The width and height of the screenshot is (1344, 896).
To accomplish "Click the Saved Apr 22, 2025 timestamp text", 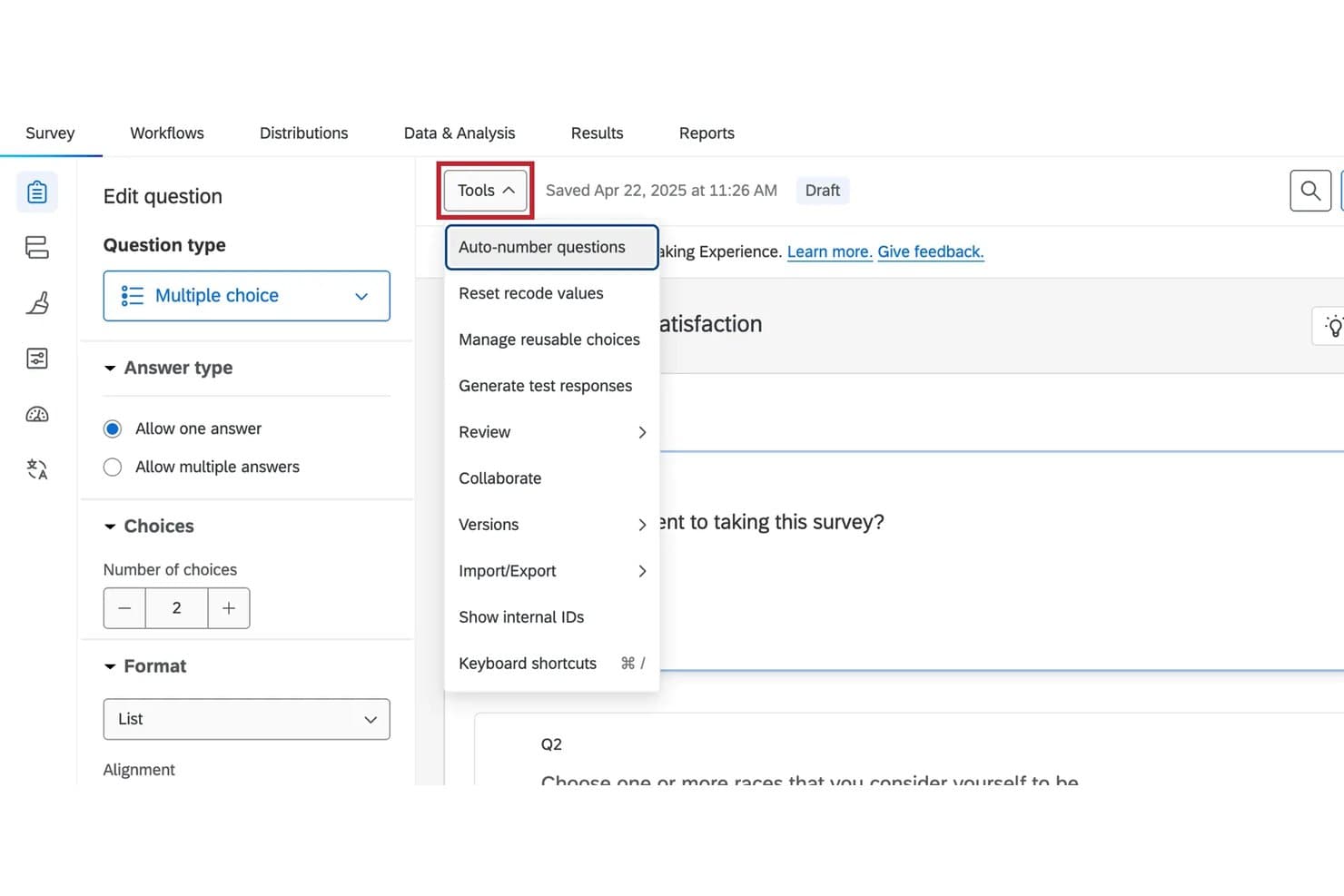I will [661, 191].
